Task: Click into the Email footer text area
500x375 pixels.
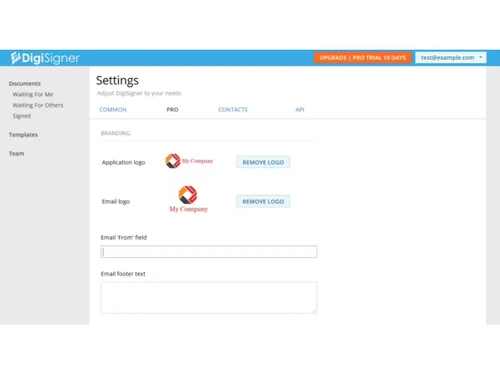Action: tap(209, 298)
